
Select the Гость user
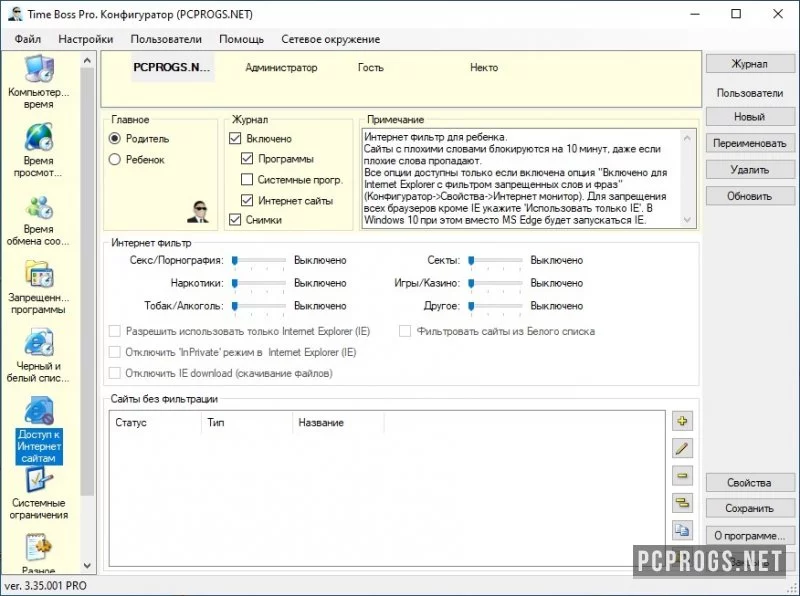pyautogui.click(x=371, y=67)
